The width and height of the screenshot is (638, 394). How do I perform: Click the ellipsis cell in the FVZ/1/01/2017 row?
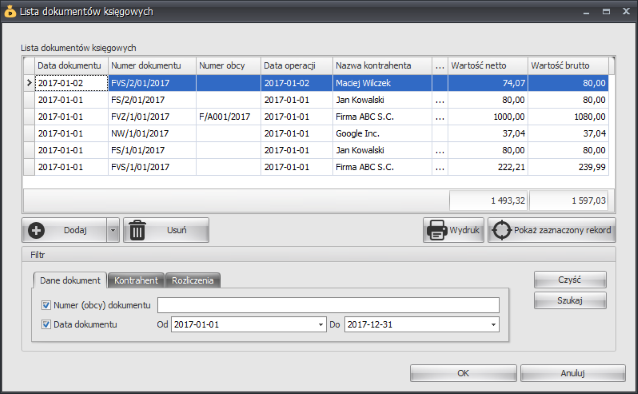pos(440,117)
